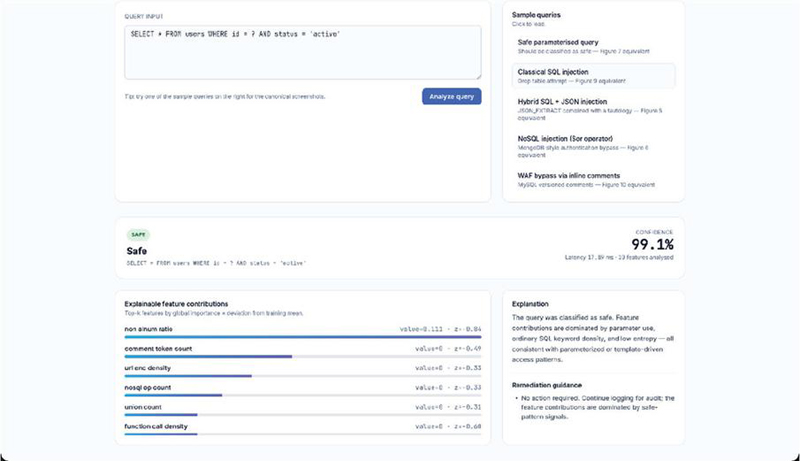Screen dimensions: 800x461
Task: Load the Safe parameterised query sample
Action: click(593, 46)
